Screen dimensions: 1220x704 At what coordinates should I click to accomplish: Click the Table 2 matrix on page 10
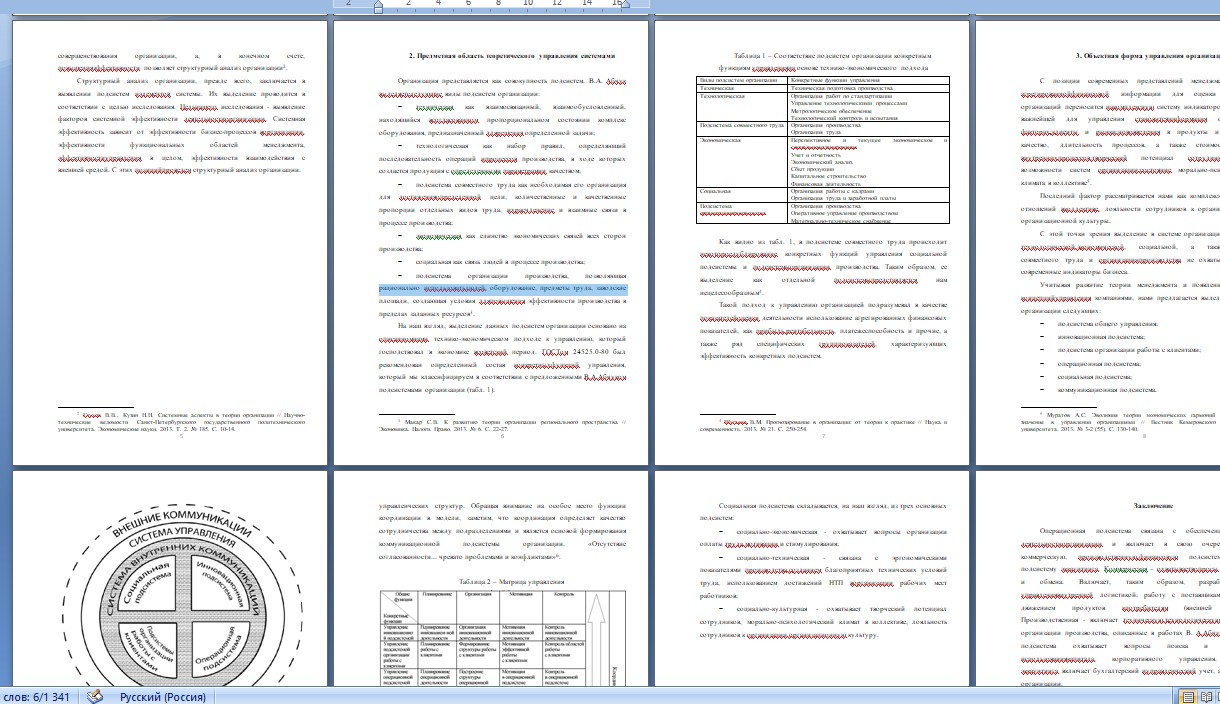(503, 640)
